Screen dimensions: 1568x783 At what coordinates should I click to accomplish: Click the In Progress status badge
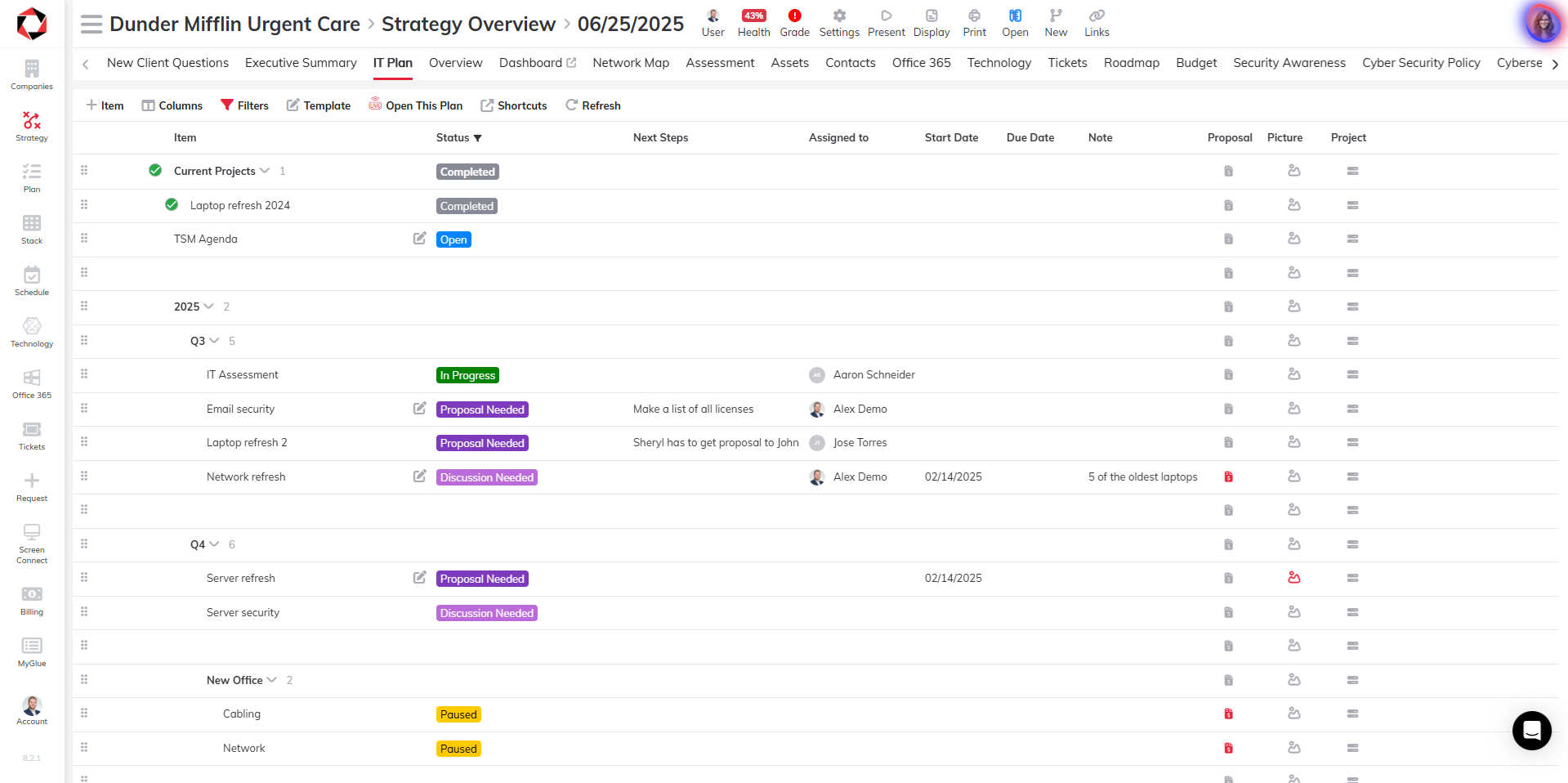pyautogui.click(x=467, y=375)
